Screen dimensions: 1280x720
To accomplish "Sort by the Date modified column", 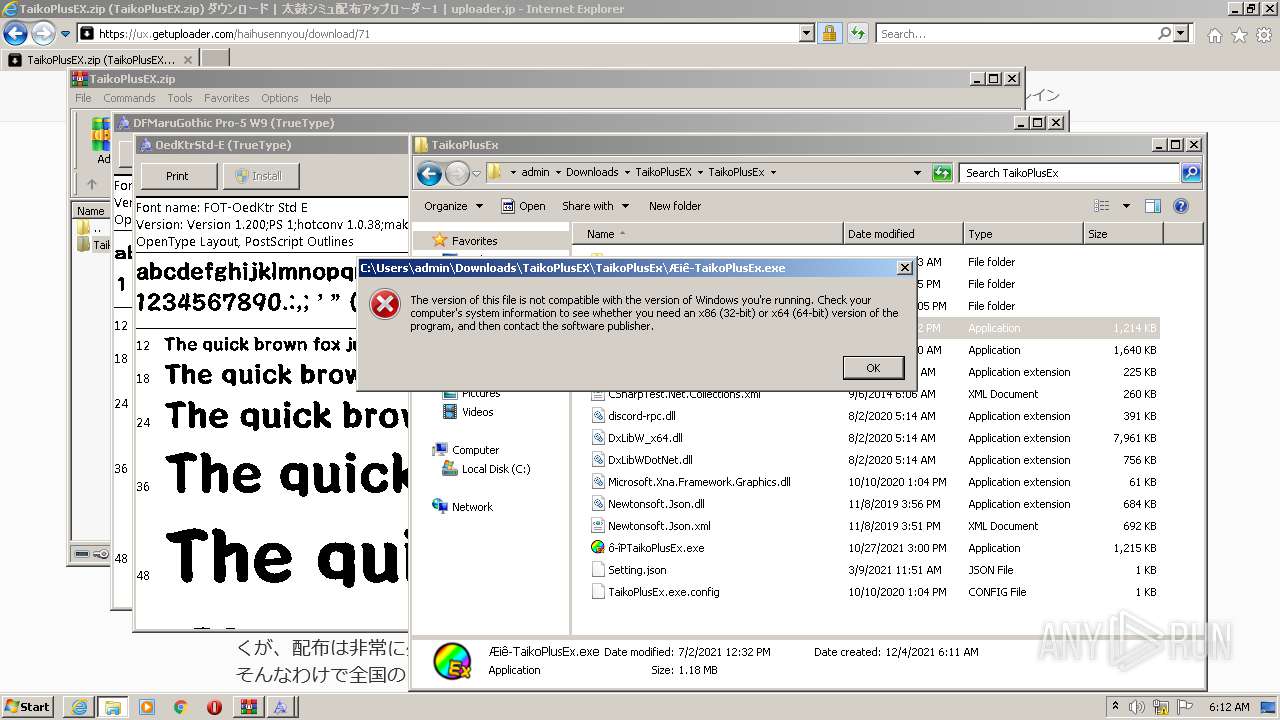I will 904,234.
